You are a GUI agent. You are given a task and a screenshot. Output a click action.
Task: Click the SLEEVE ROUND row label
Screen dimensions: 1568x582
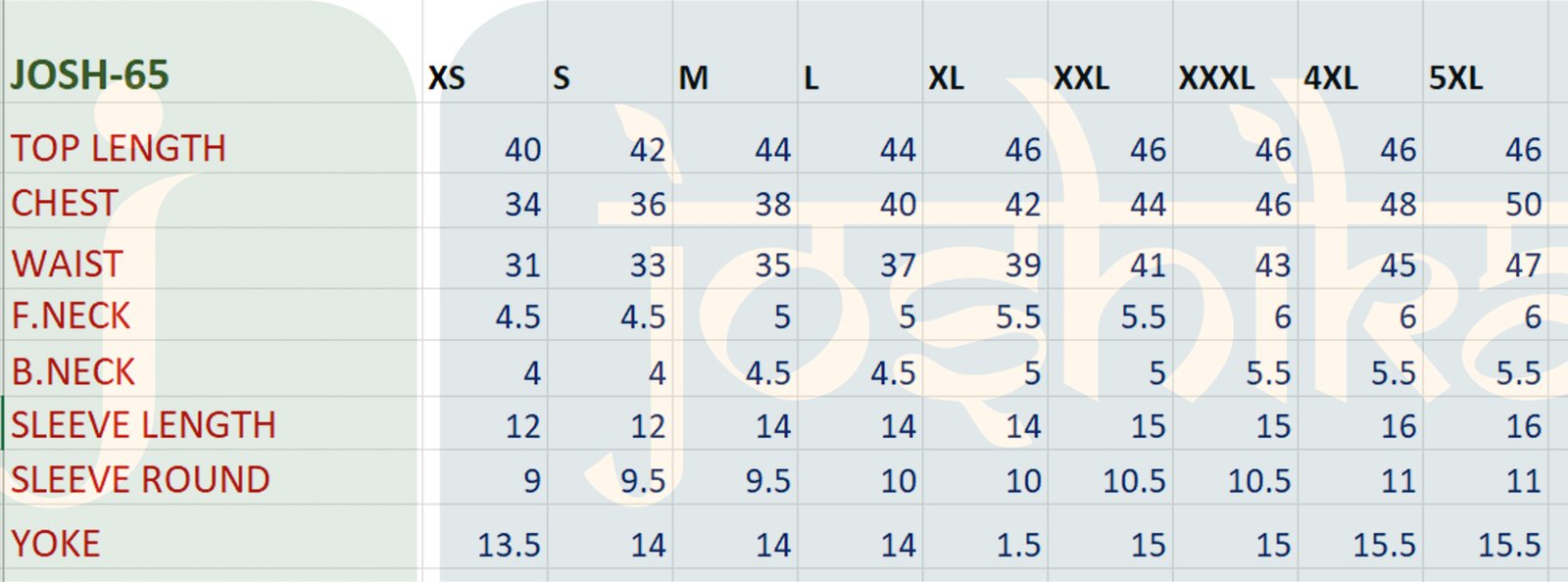click(x=141, y=480)
